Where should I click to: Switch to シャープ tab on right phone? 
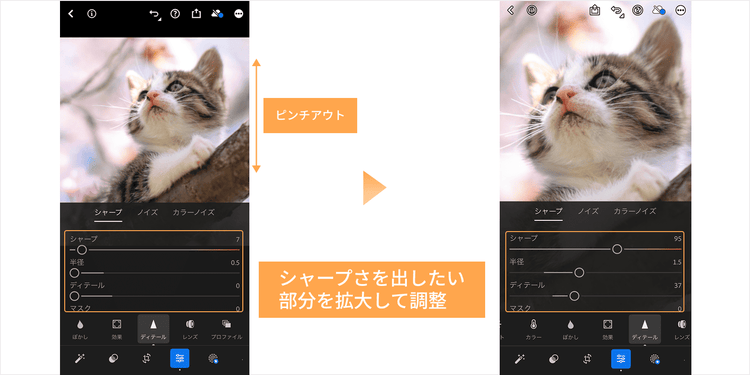pos(549,211)
